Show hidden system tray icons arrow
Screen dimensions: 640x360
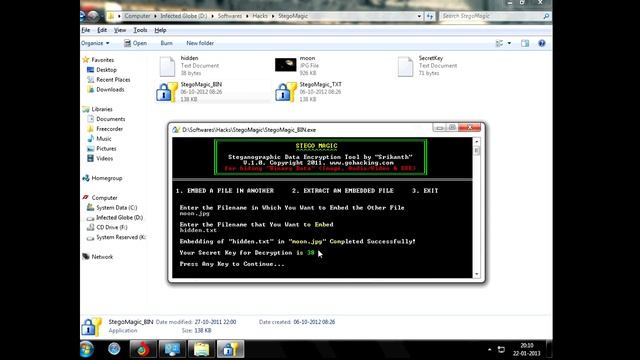[489, 350]
